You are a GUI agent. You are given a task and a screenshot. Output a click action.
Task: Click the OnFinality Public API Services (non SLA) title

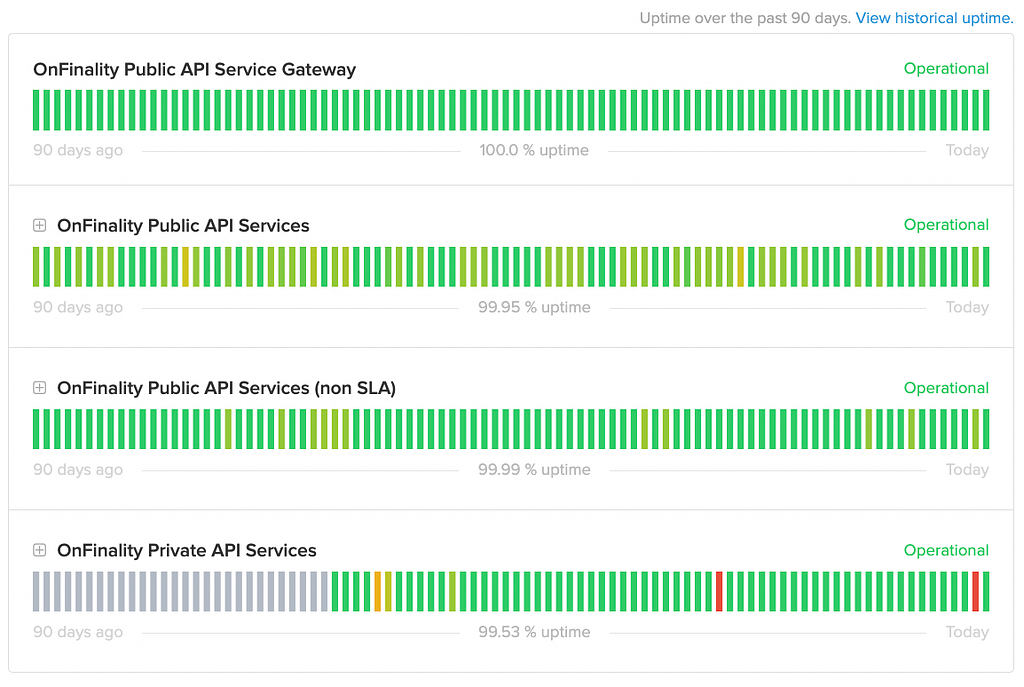(x=227, y=388)
